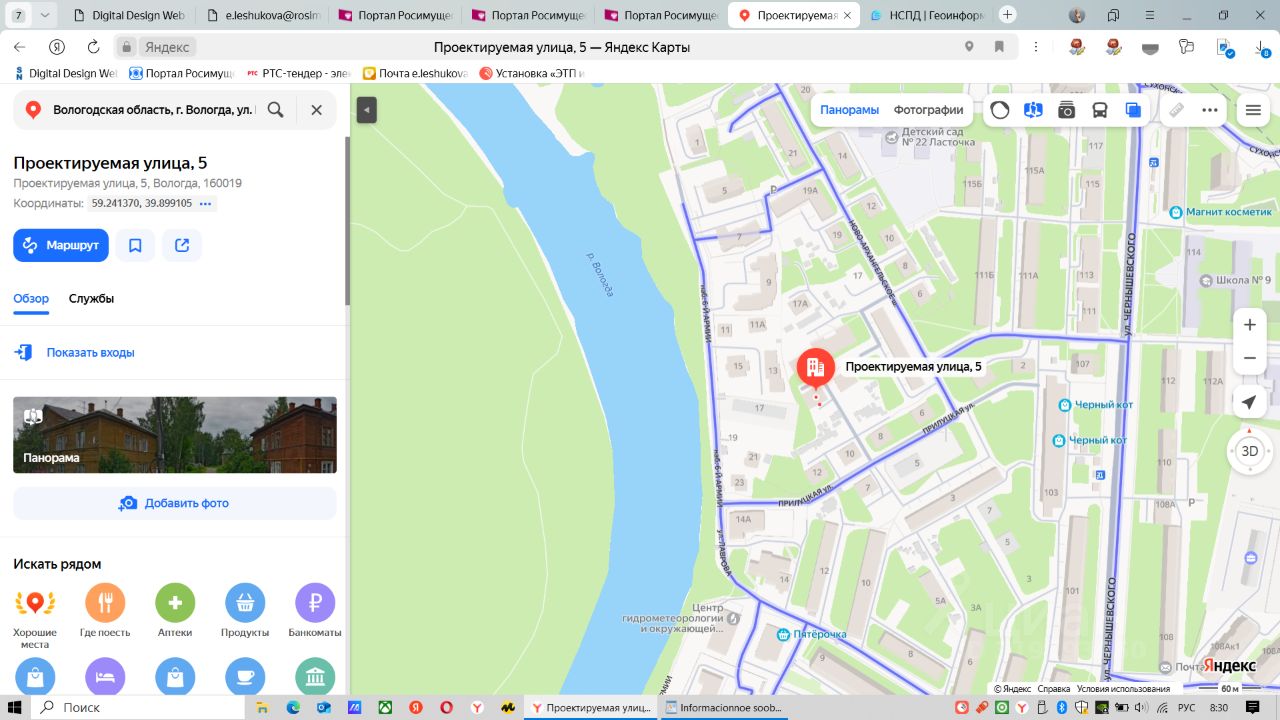Bookmark page via address bar flag icon

pos(999,47)
